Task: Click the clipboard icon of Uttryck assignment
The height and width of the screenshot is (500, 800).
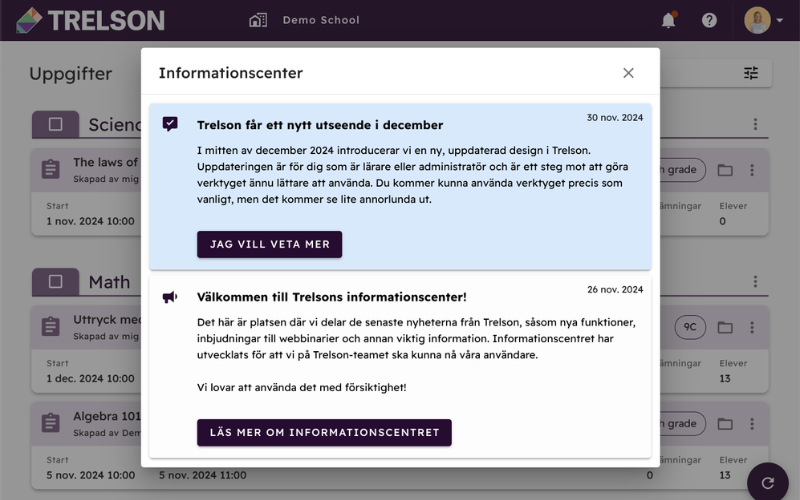Action: [x=51, y=327]
